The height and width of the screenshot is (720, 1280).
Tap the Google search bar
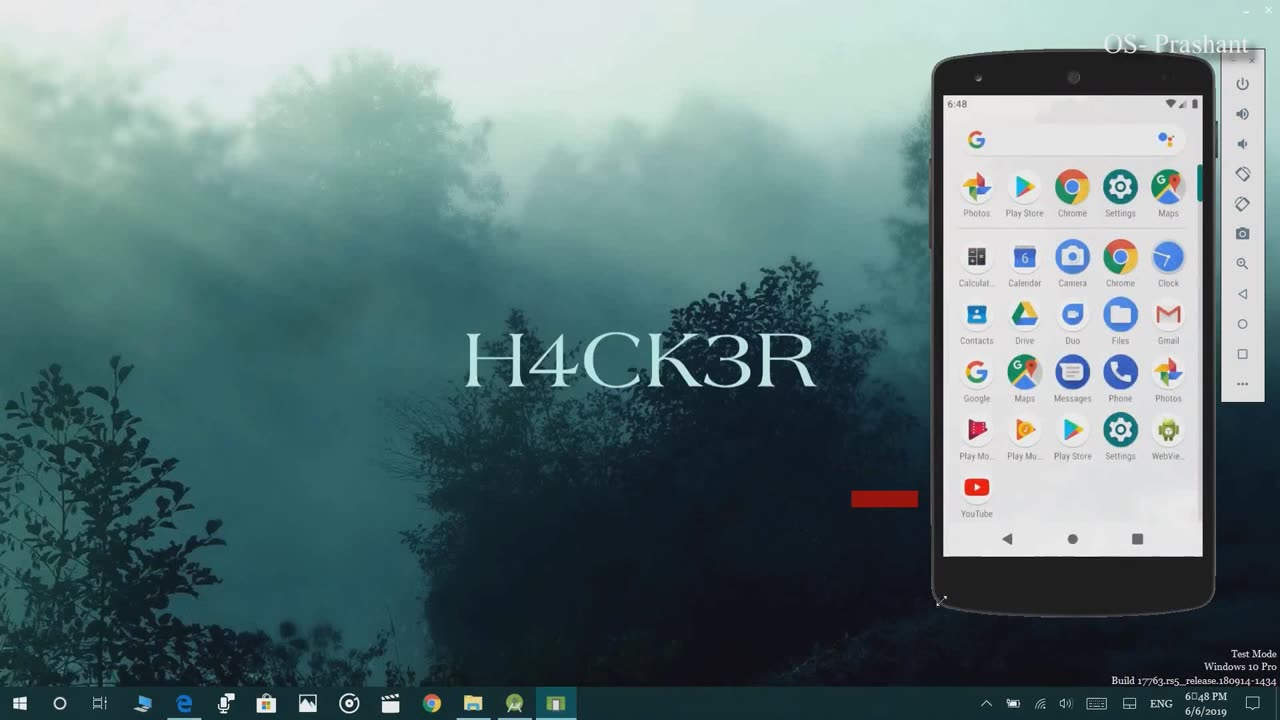(1072, 140)
